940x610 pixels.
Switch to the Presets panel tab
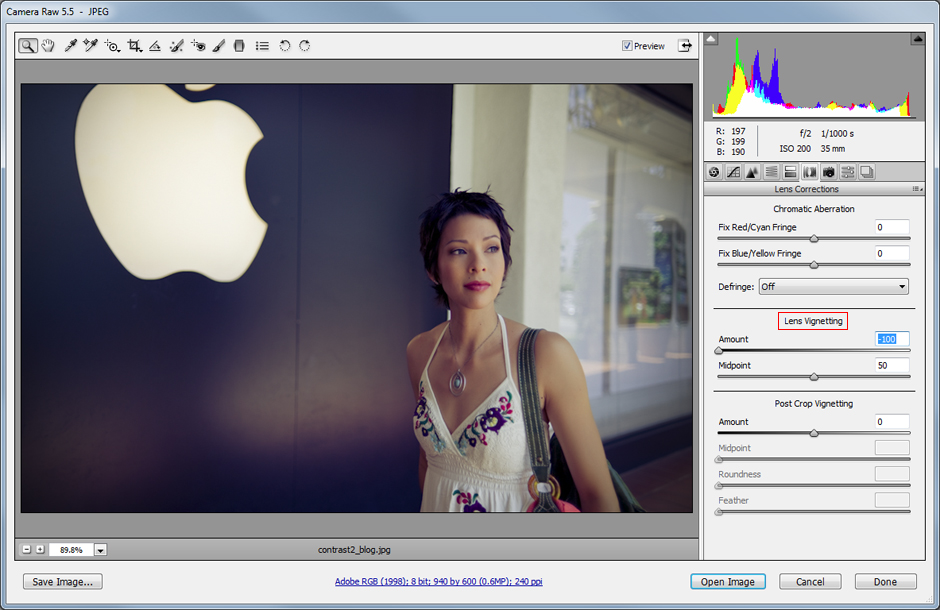point(848,173)
